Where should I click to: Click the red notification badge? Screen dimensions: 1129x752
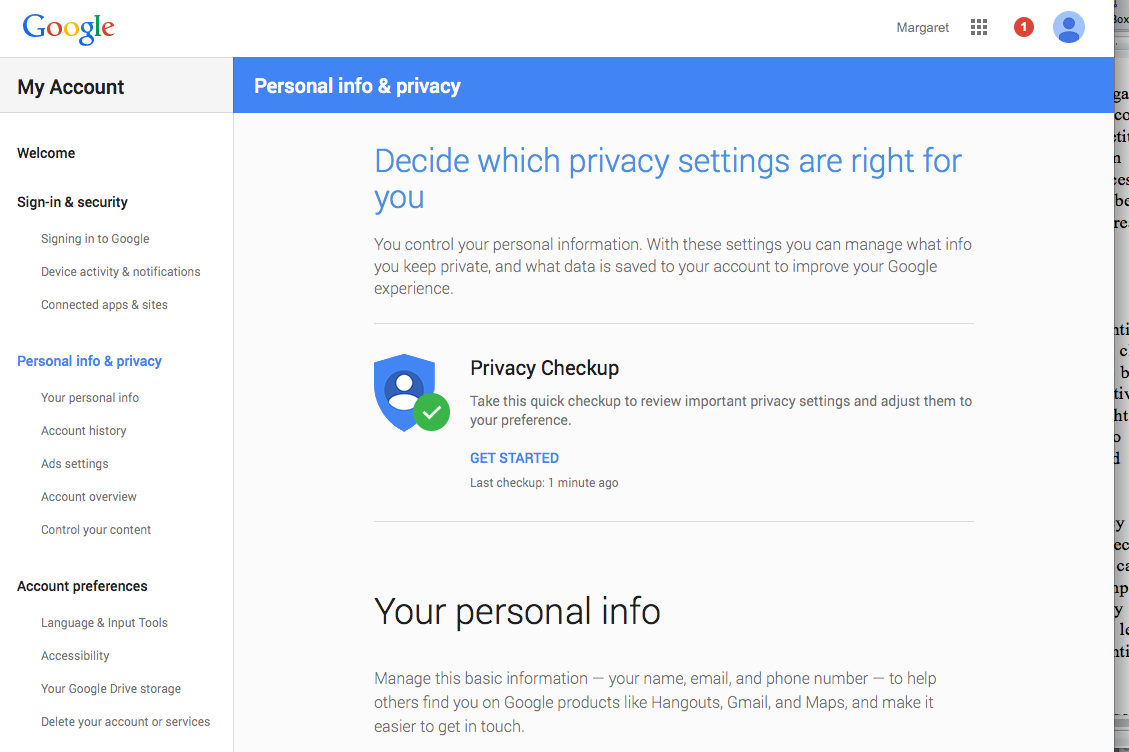pos(1023,28)
